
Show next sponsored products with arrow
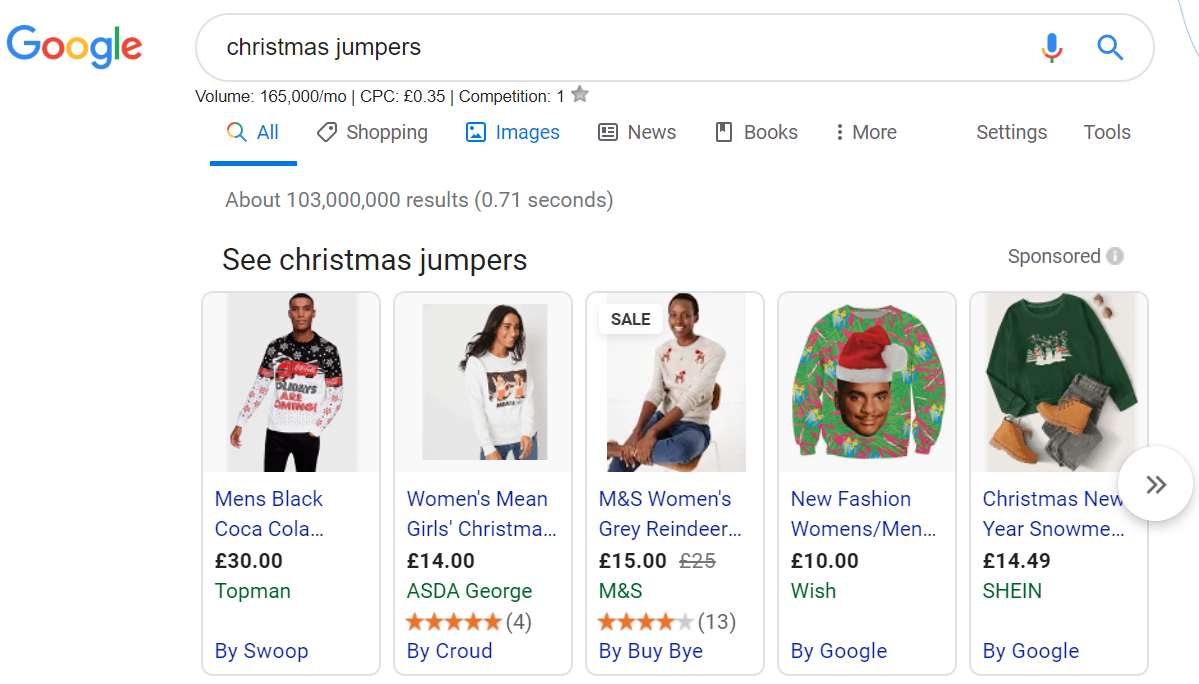(1156, 484)
